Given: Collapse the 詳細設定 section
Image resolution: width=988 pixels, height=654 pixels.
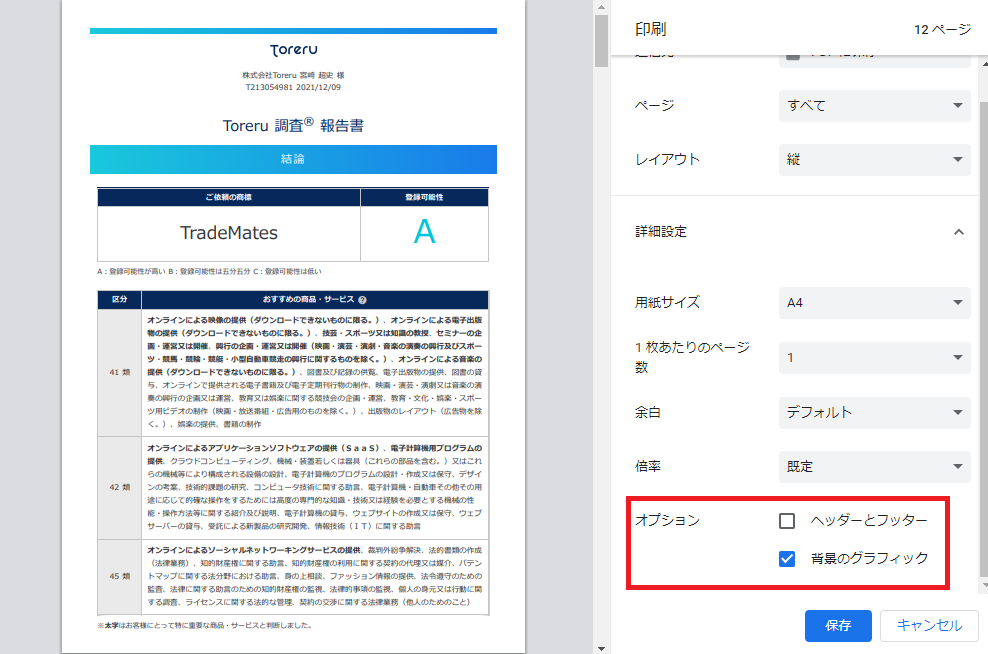Looking at the screenshot, I should pos(958,232).
